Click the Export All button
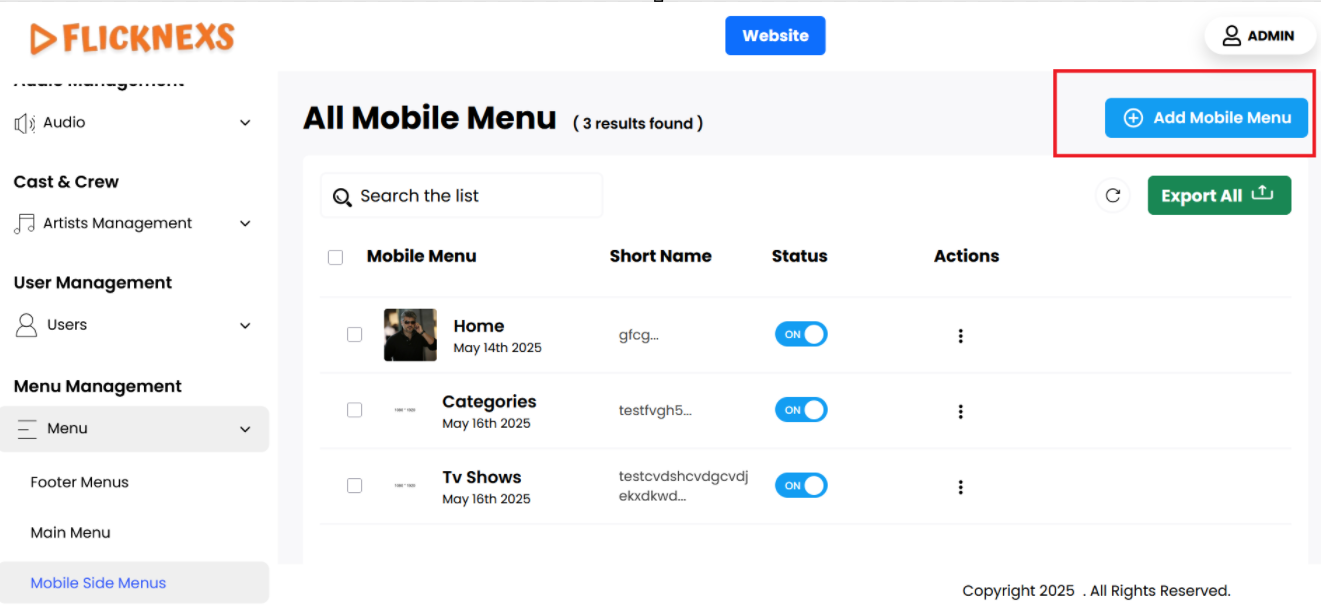The image size is (1321, 613). point(1218,196)
